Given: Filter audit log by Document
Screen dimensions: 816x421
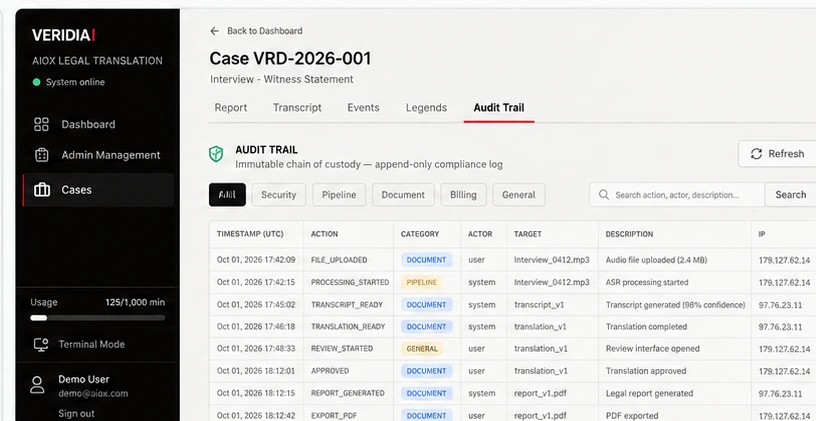Looking at the screenshot, I should pos(403,195).
